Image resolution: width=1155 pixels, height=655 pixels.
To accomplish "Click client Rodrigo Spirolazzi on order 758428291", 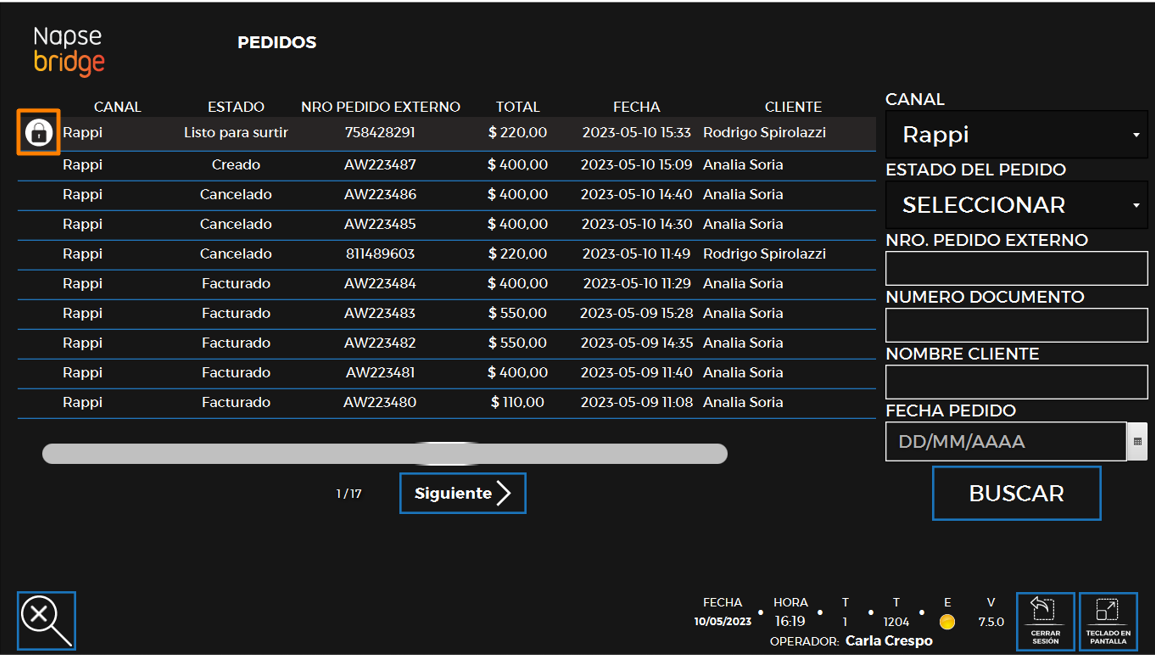I will tap(764, 133).
